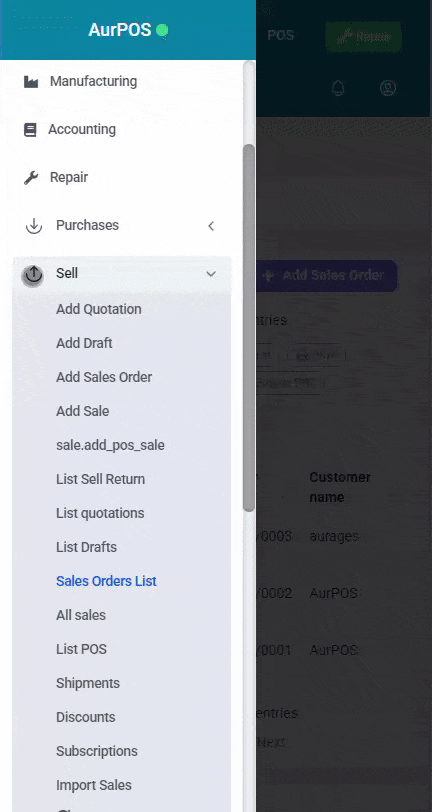Click the Sell upload-arrow icon
The height and width of the screenshot is (812, 432).
34,274
